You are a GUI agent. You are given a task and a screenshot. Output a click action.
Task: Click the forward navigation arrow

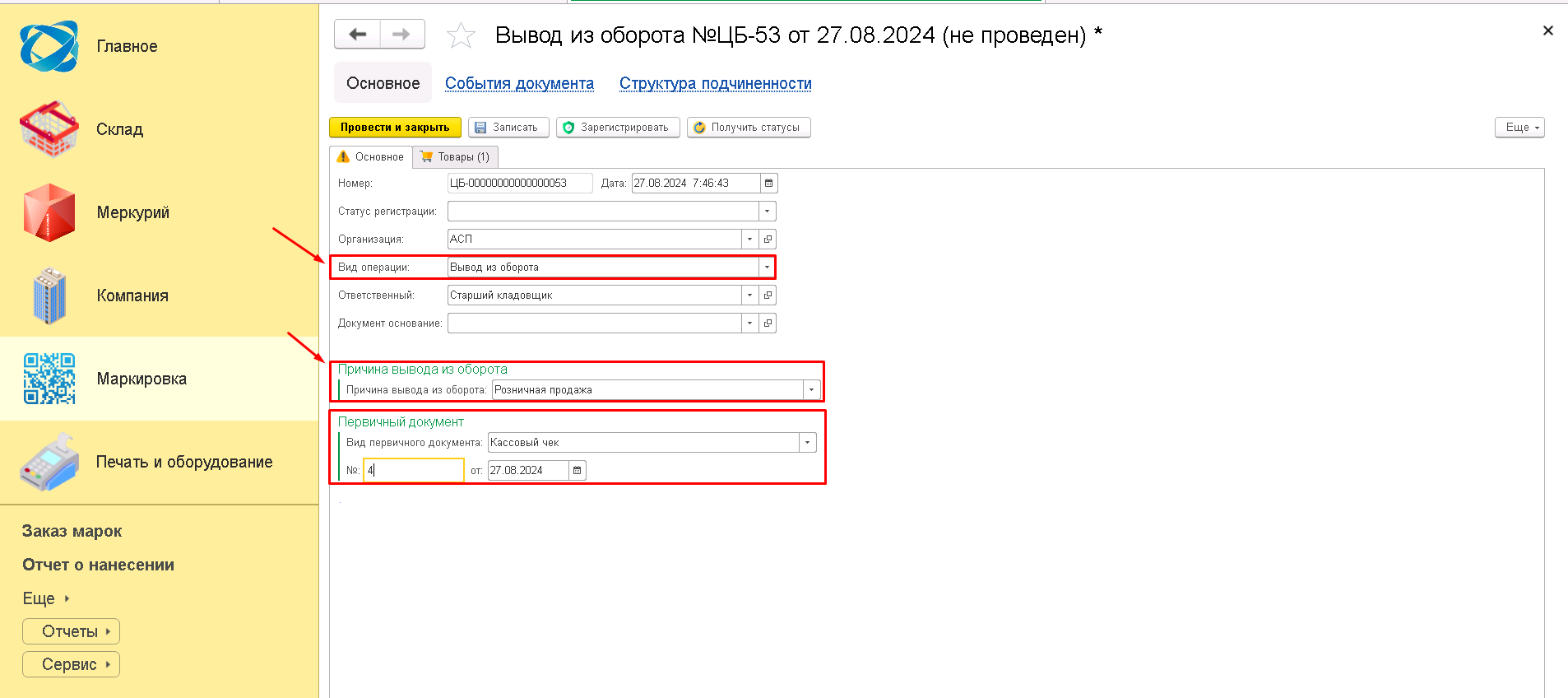tap(401, 35)
